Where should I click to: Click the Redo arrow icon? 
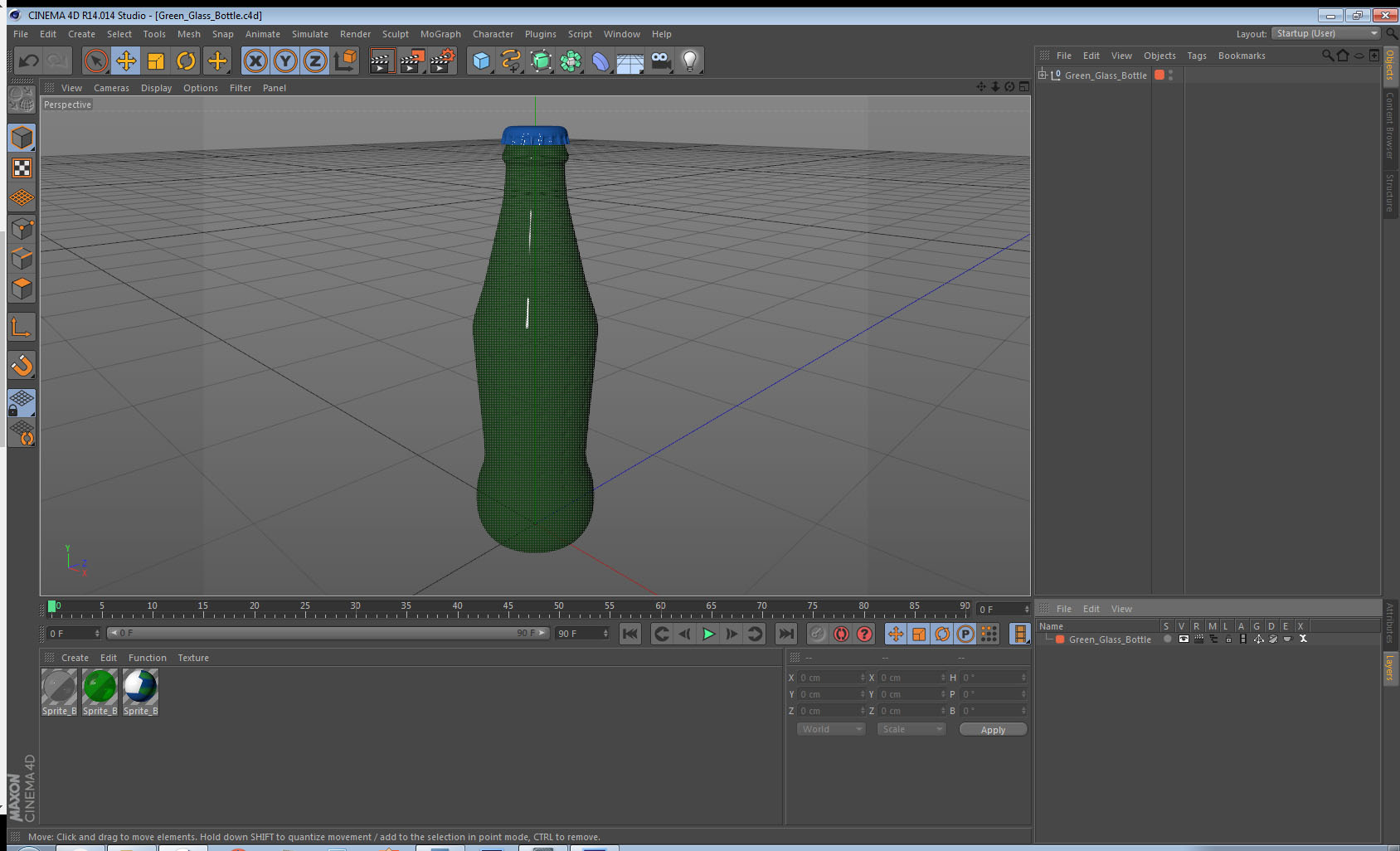pos(57,61)
